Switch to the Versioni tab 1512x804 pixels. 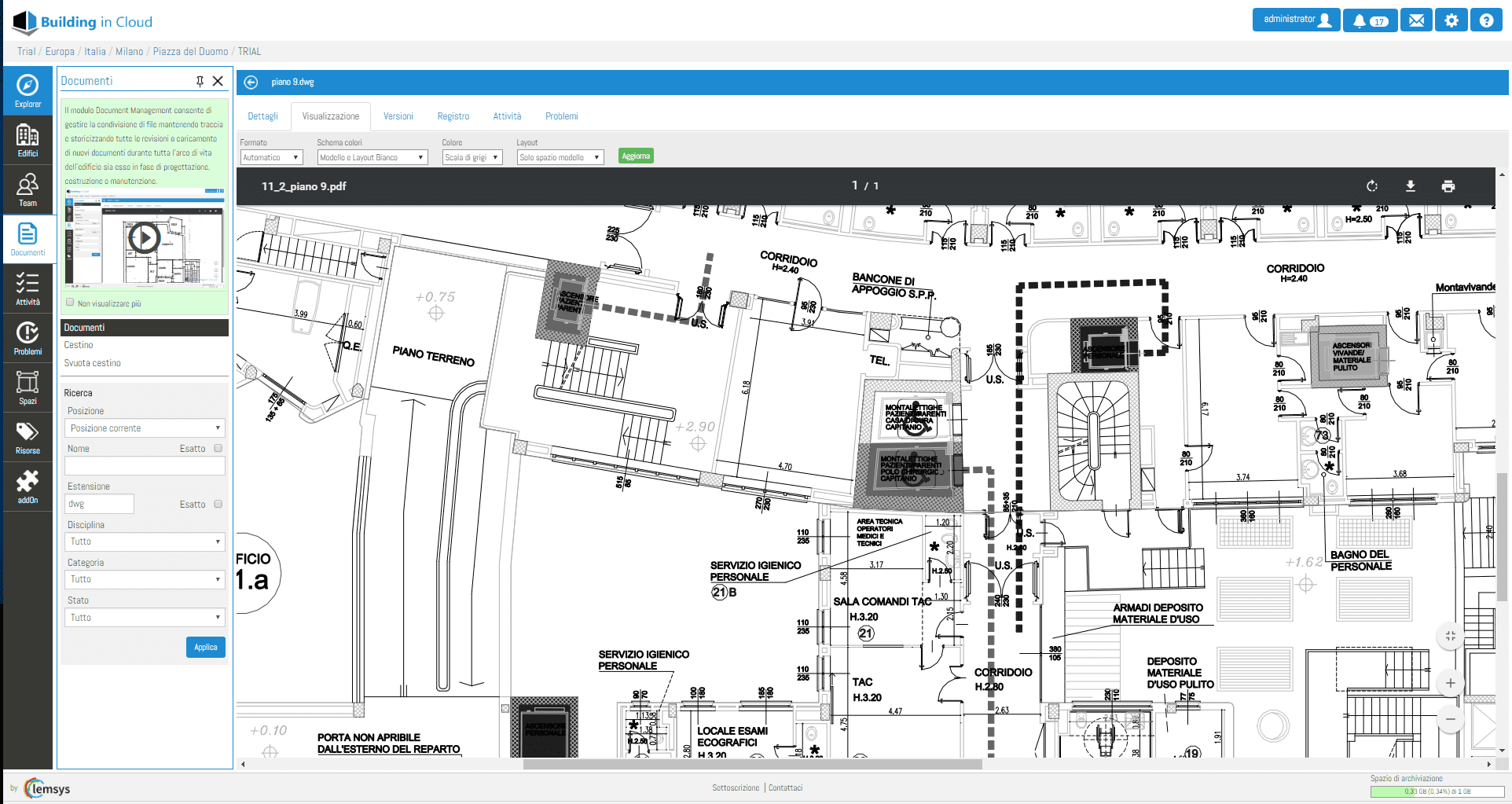click(398, 116)
